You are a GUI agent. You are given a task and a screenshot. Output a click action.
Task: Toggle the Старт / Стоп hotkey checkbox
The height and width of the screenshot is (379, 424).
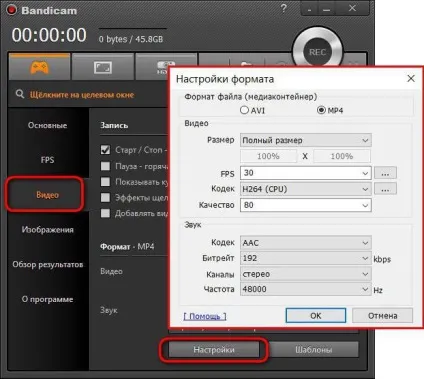tap(105, 150)
